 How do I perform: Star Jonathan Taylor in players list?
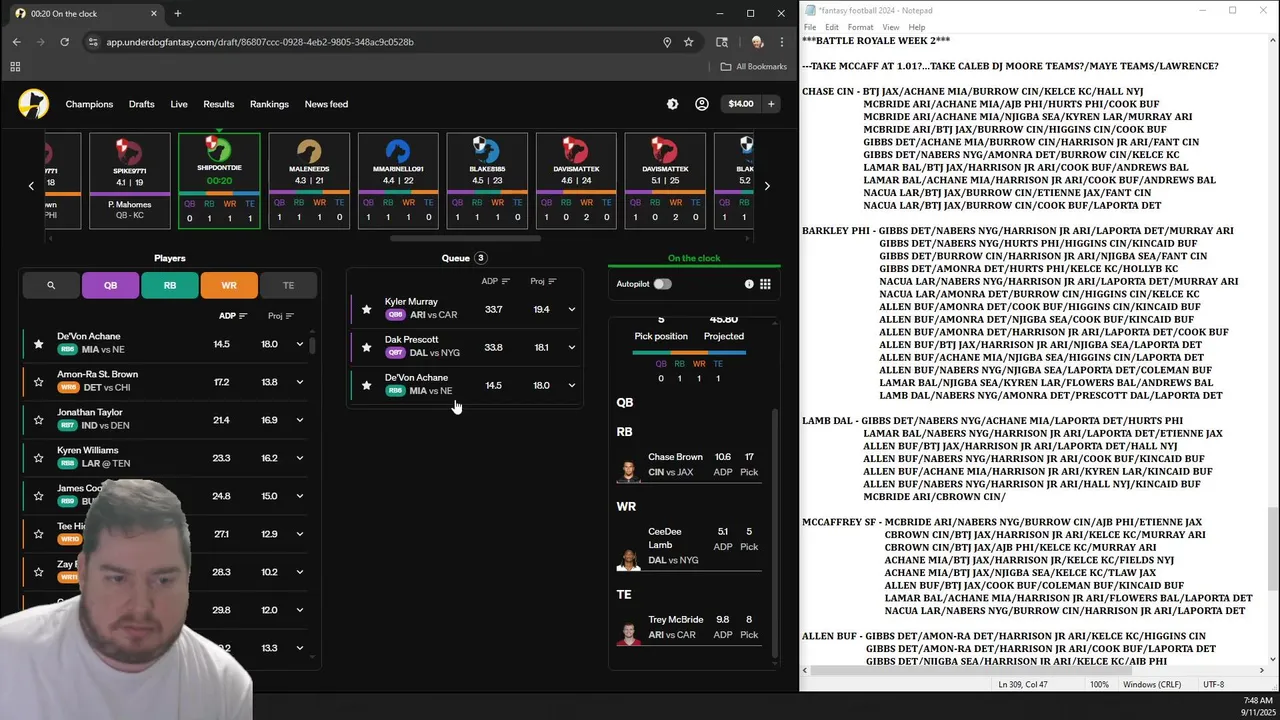point(39,420)
